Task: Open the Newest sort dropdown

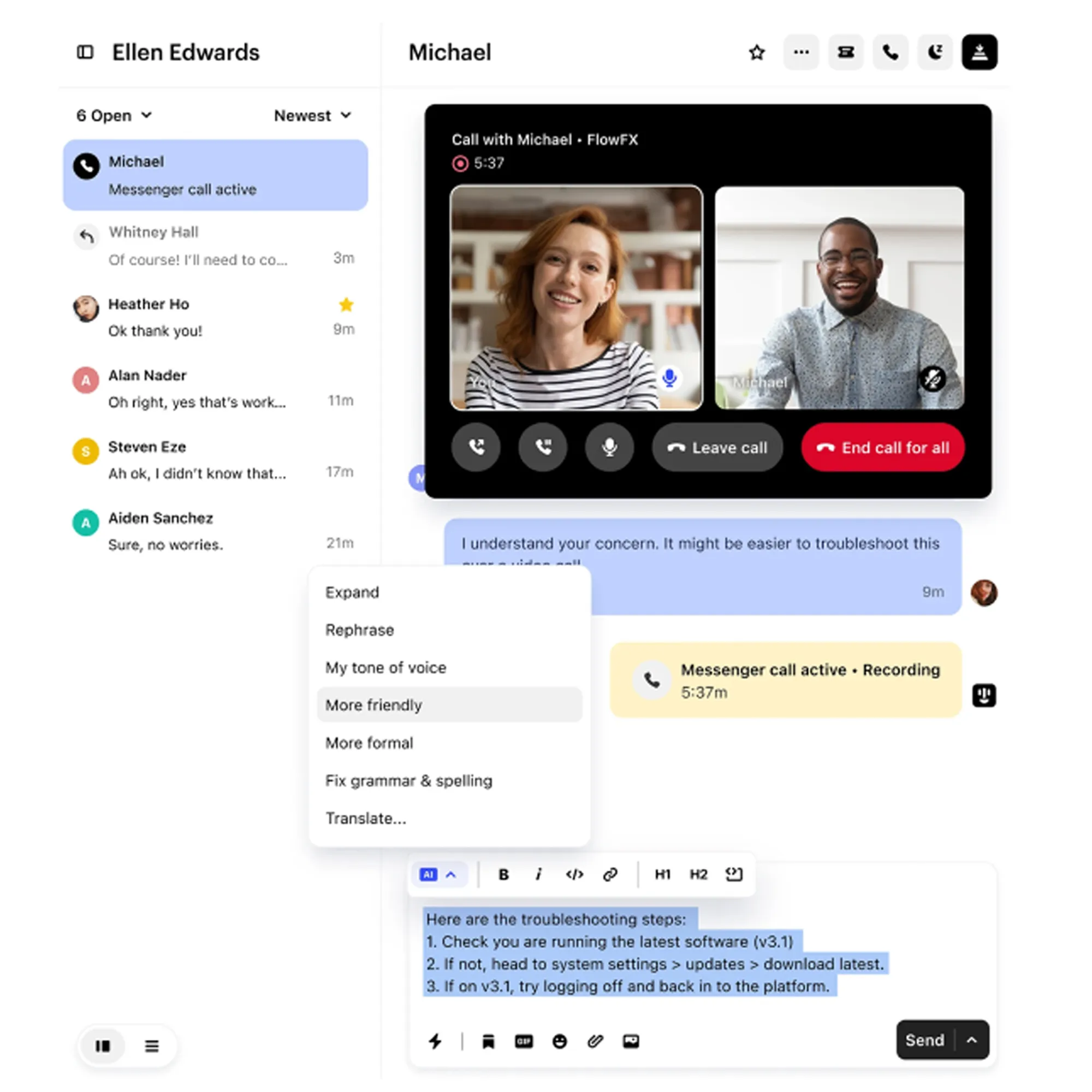Action: (312, 116)
